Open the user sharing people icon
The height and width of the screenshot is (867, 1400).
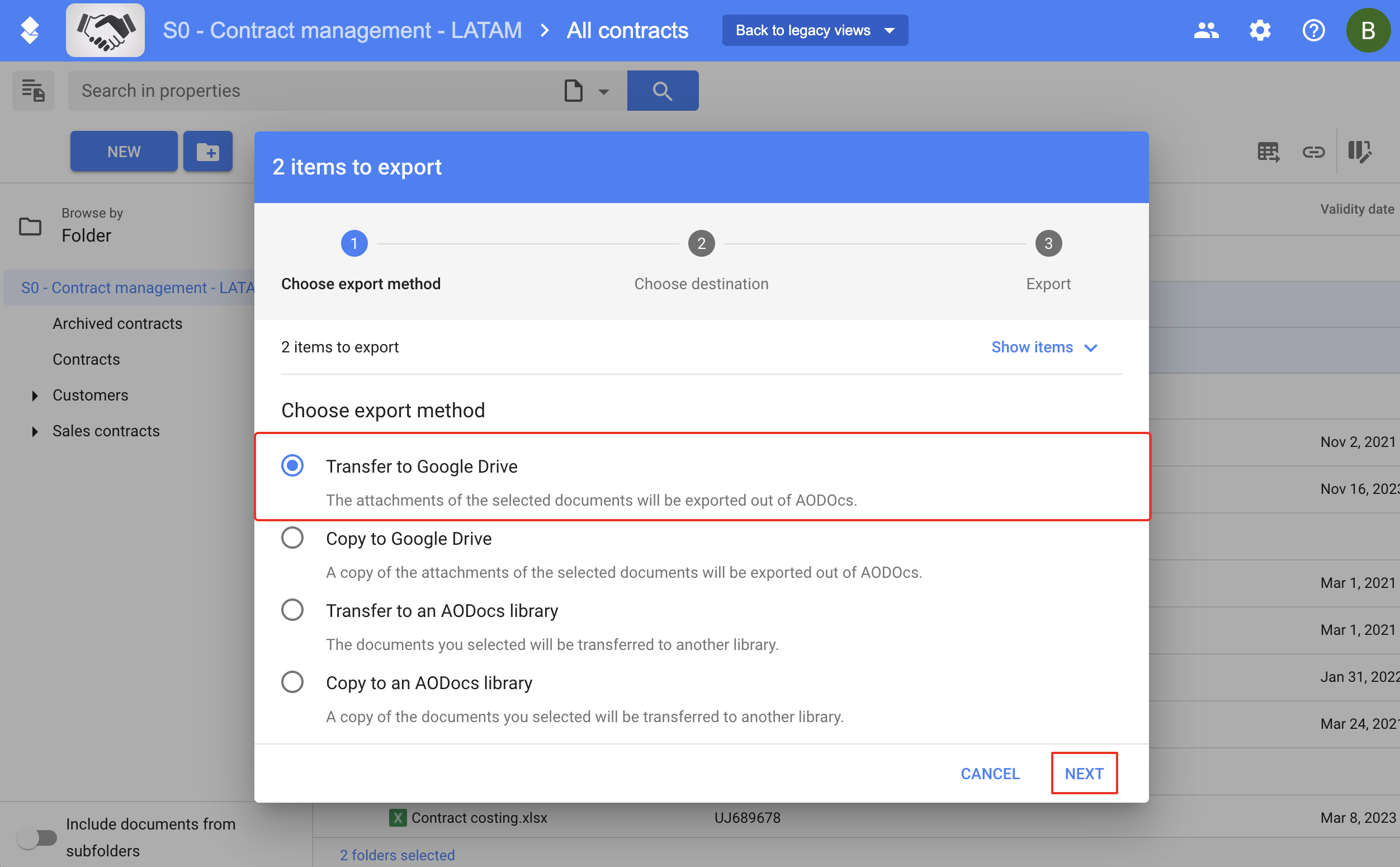coord(1206,30)
